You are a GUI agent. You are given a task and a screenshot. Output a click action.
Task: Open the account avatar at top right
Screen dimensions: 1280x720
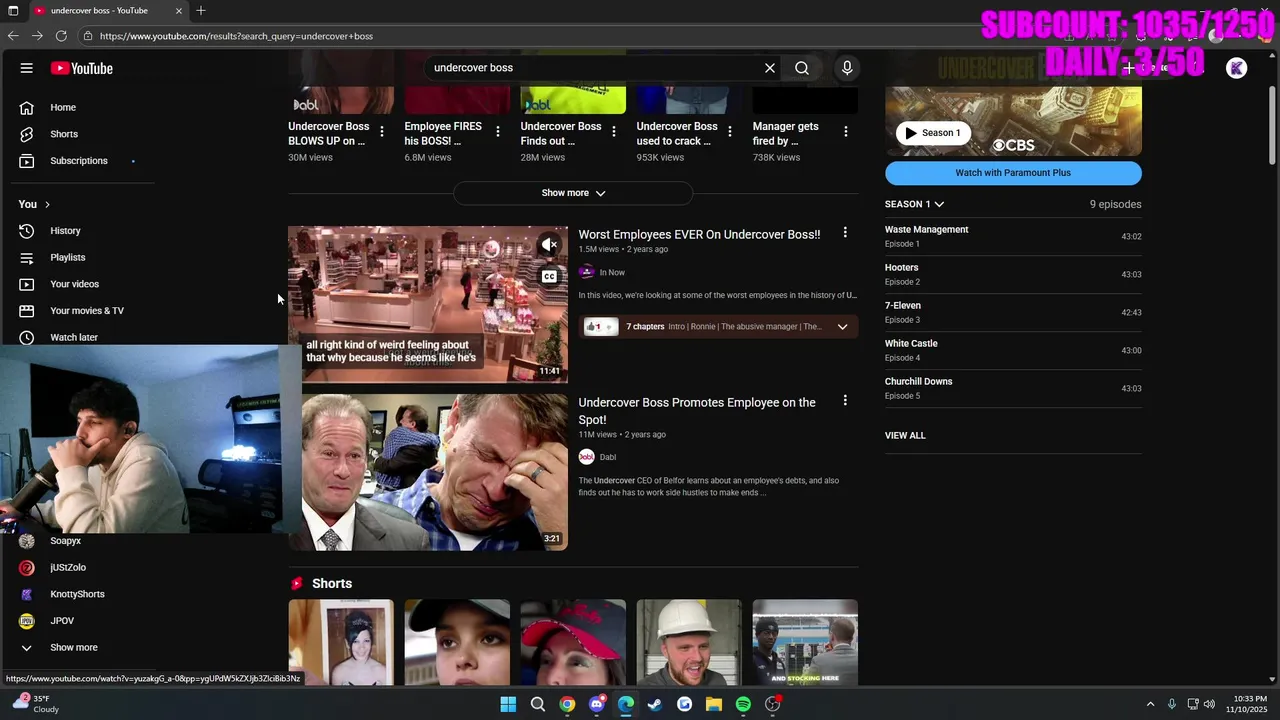click(1237, 68)
